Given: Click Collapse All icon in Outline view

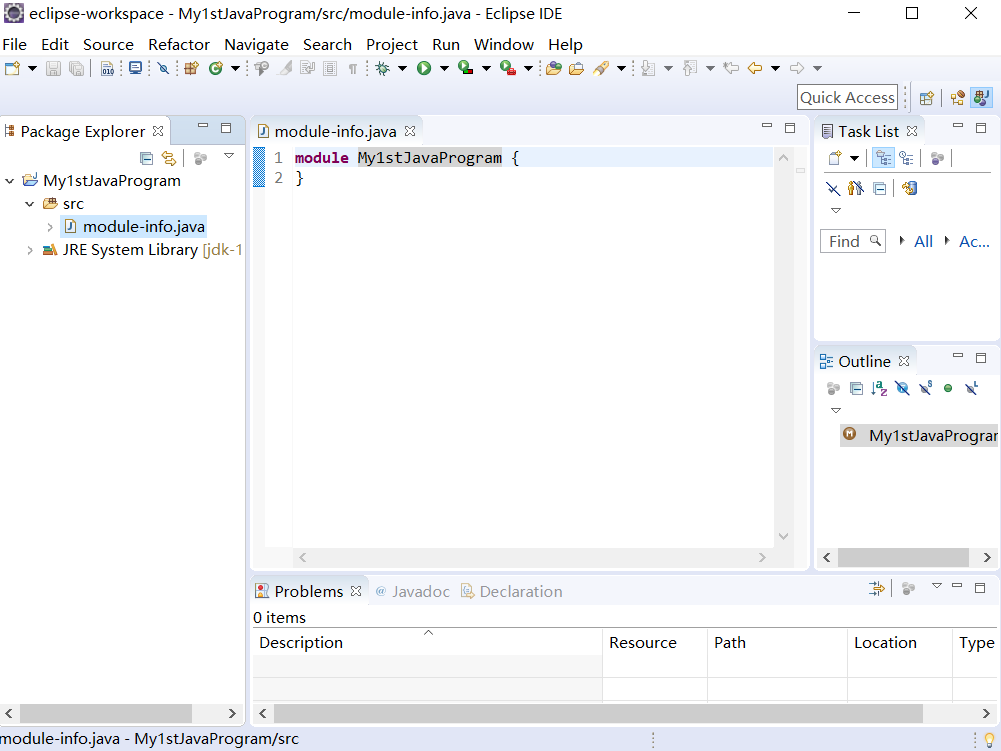Looking at the screenshot, I should pos(856,388).
